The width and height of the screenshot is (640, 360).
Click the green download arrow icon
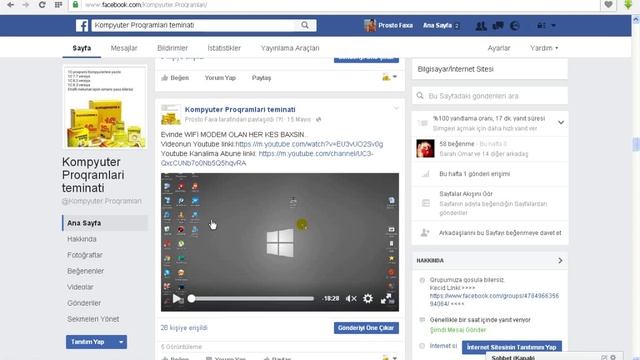point(628,4)
